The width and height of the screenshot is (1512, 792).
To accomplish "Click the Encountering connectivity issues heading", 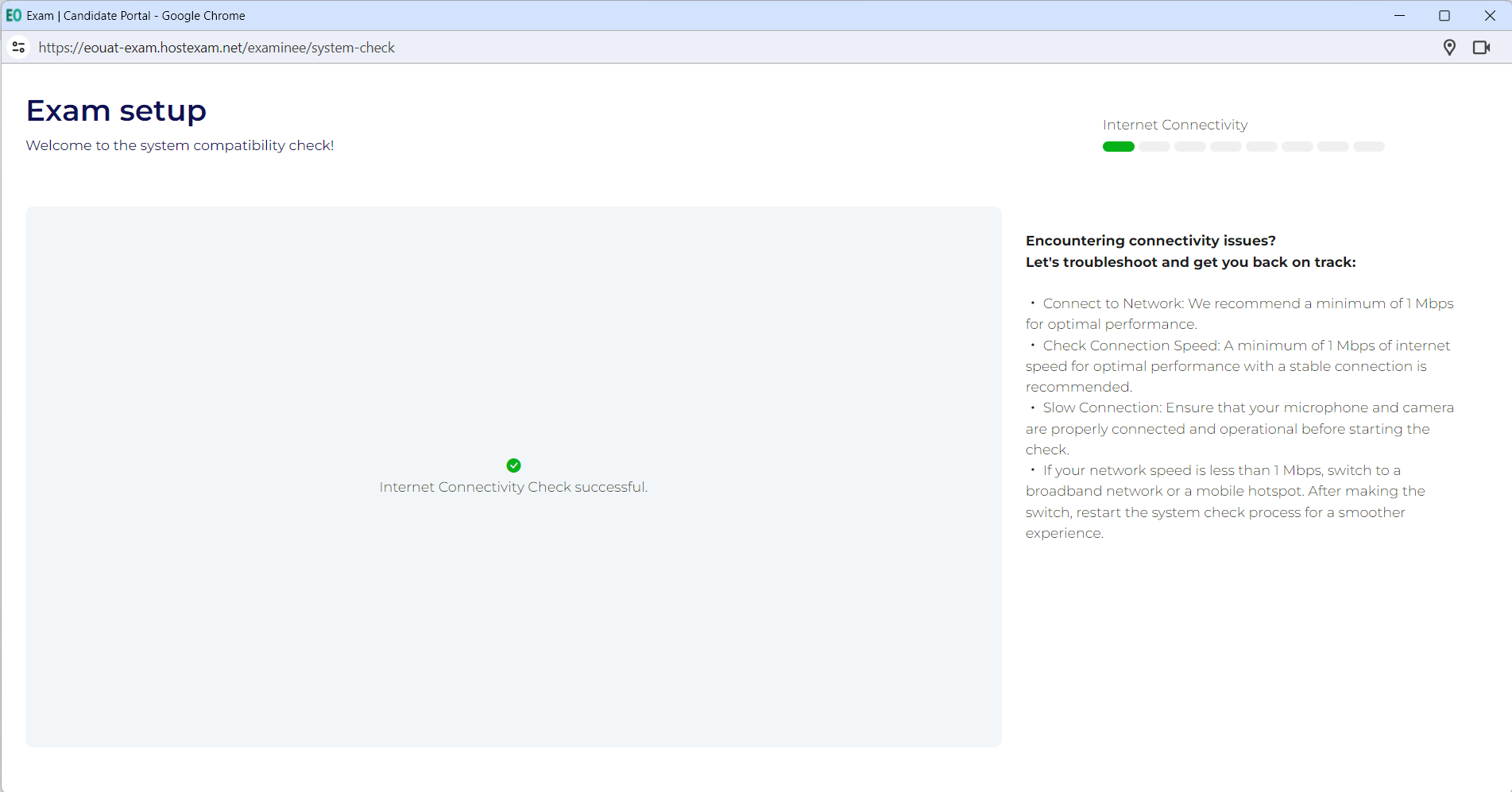I will 1150,241.
